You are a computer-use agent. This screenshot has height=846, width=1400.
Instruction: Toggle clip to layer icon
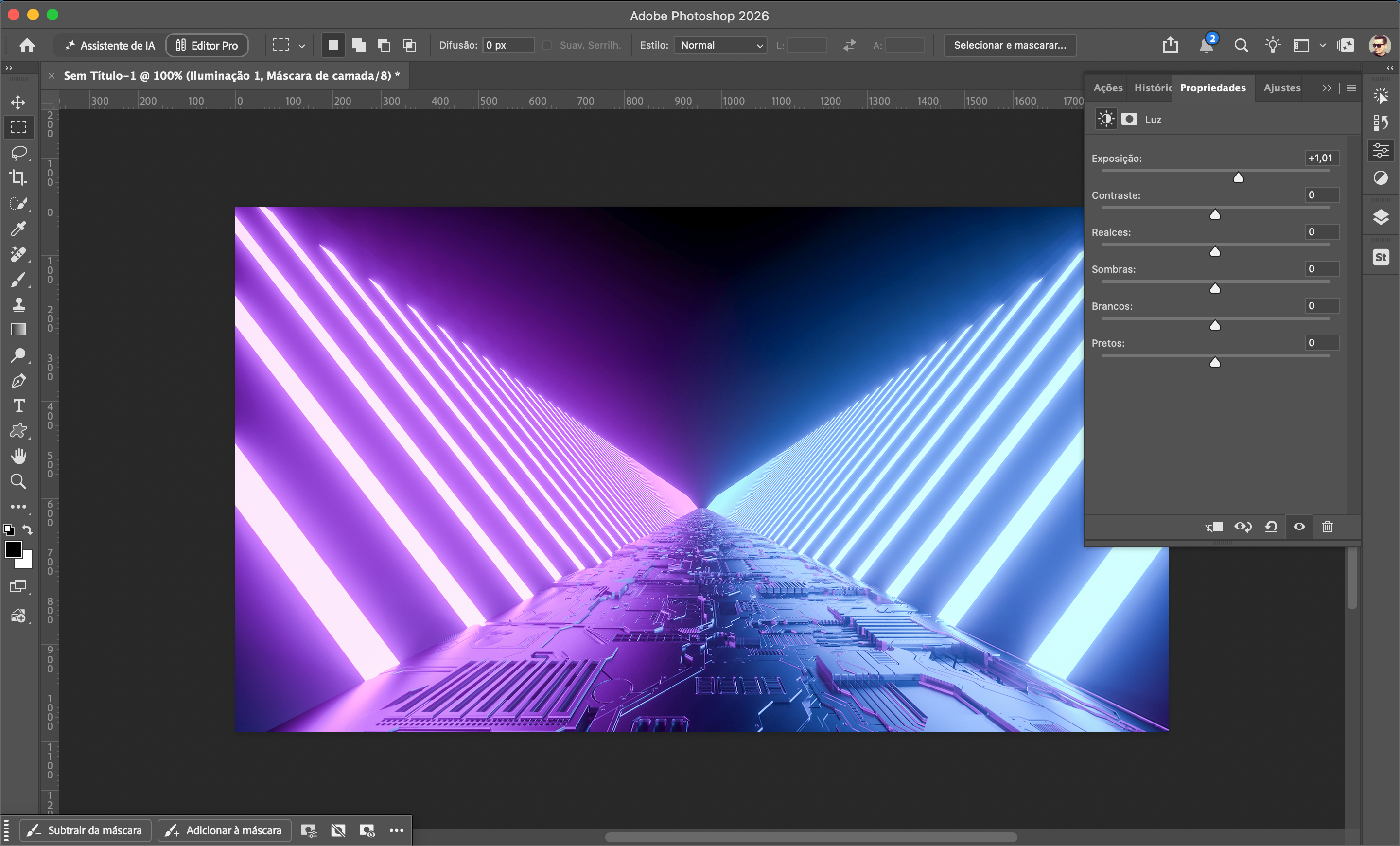(x=1214, y=527)
